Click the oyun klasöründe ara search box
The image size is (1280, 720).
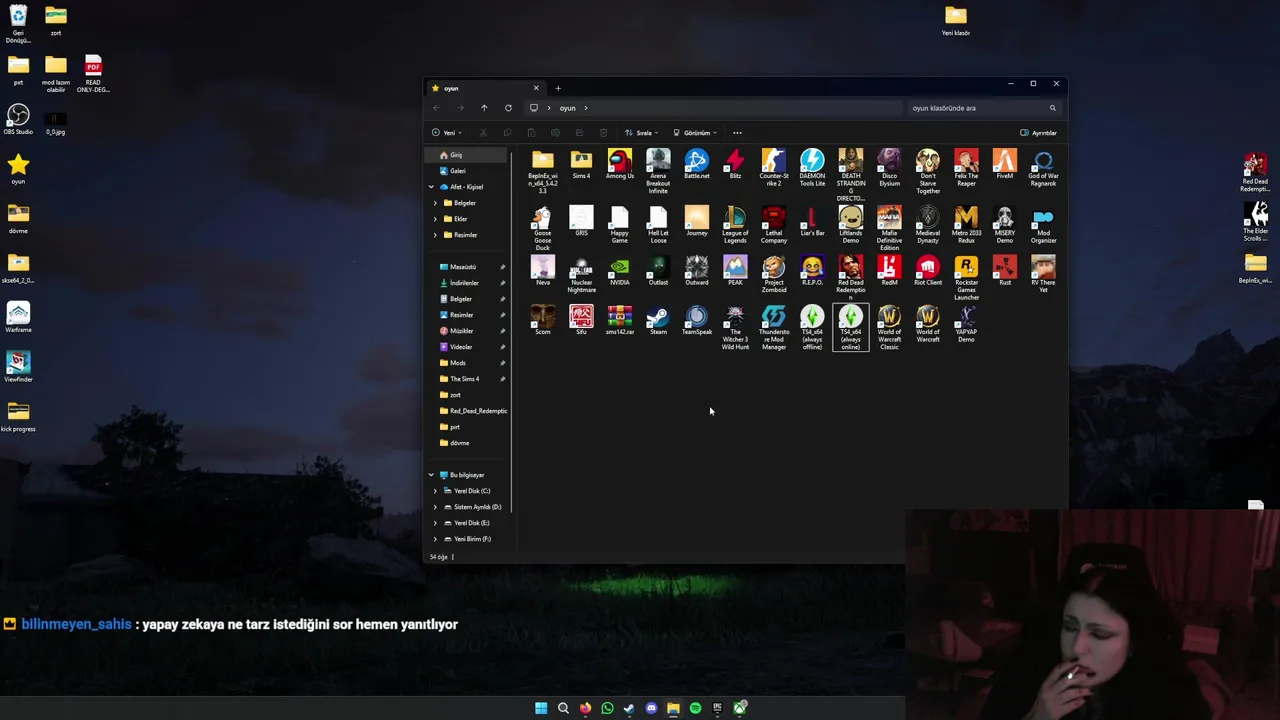point(984,108)
